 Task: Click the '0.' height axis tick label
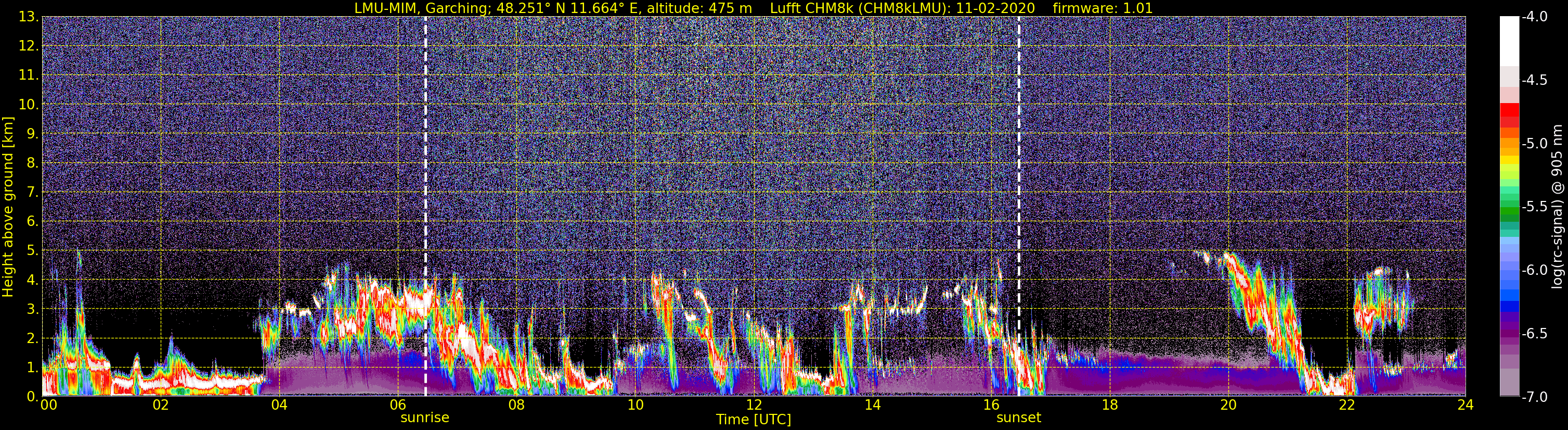[x=32, y=396]
